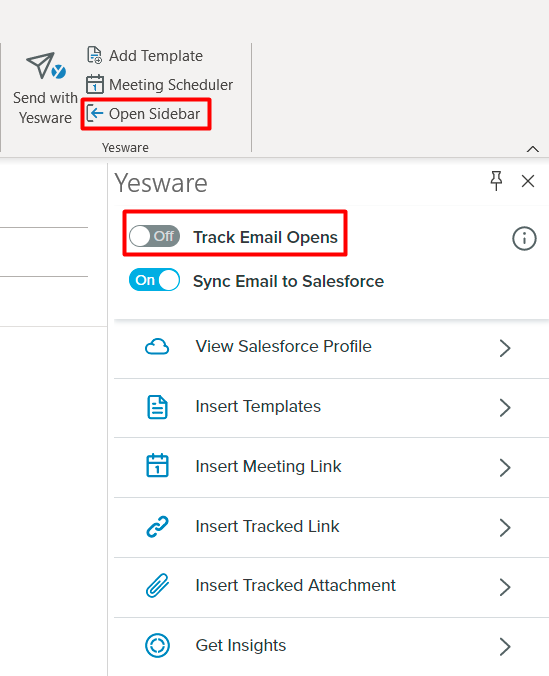Click the paperclip Tracked Attachment icon

157,585
